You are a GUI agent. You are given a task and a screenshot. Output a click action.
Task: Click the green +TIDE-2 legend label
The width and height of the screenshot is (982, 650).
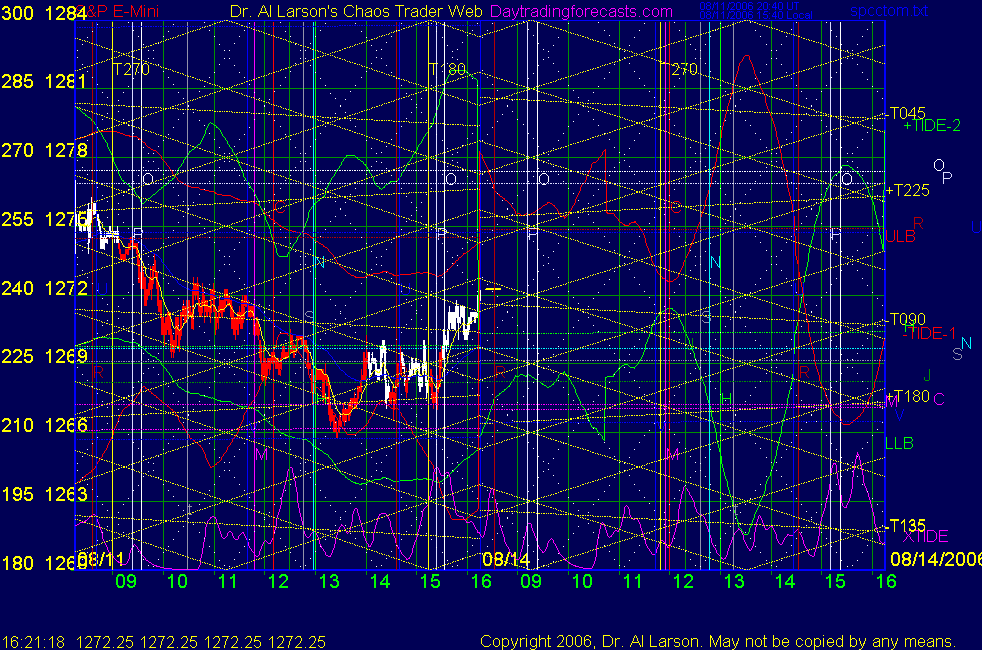pos(932,126)
